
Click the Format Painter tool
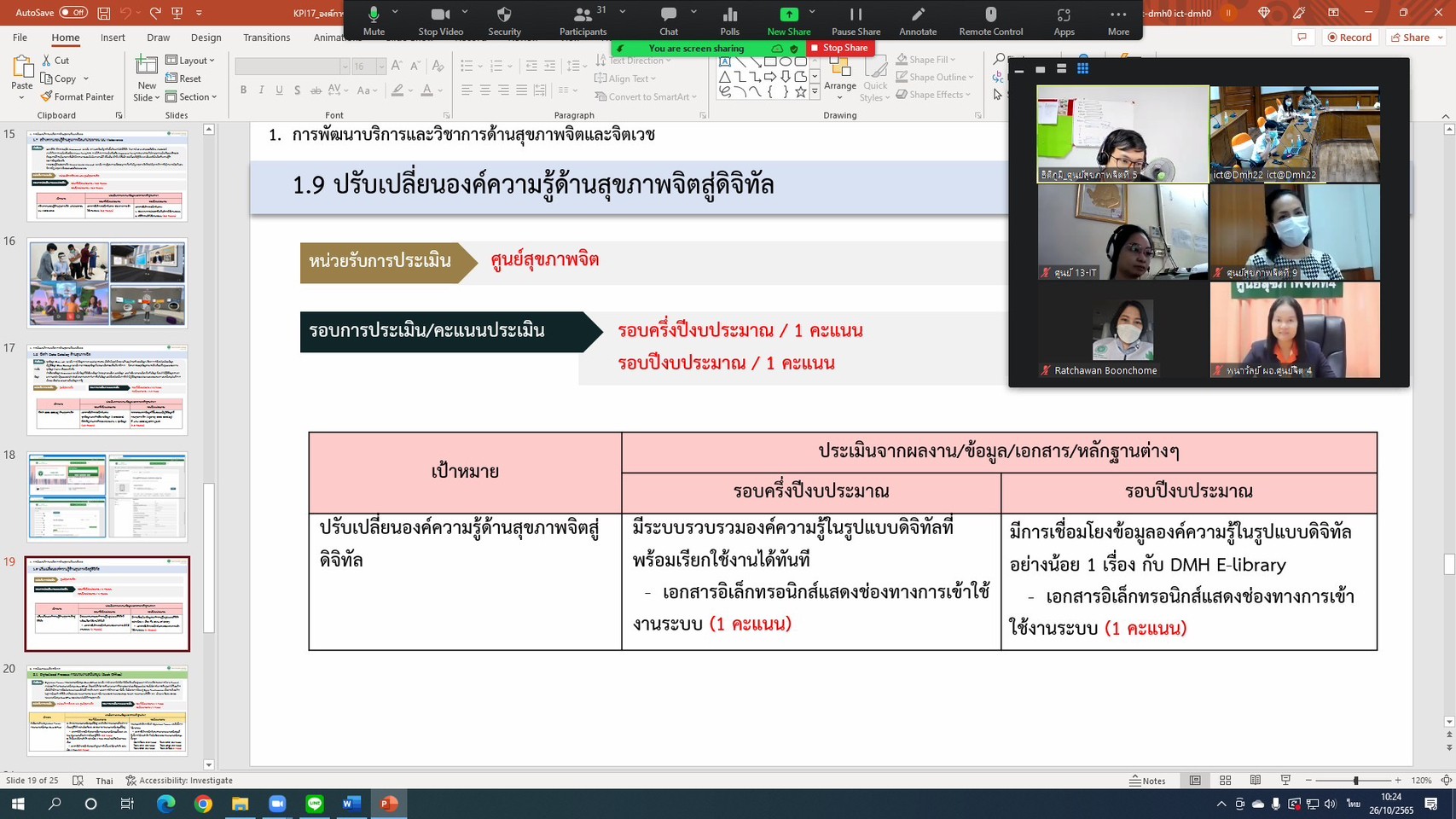77,97
